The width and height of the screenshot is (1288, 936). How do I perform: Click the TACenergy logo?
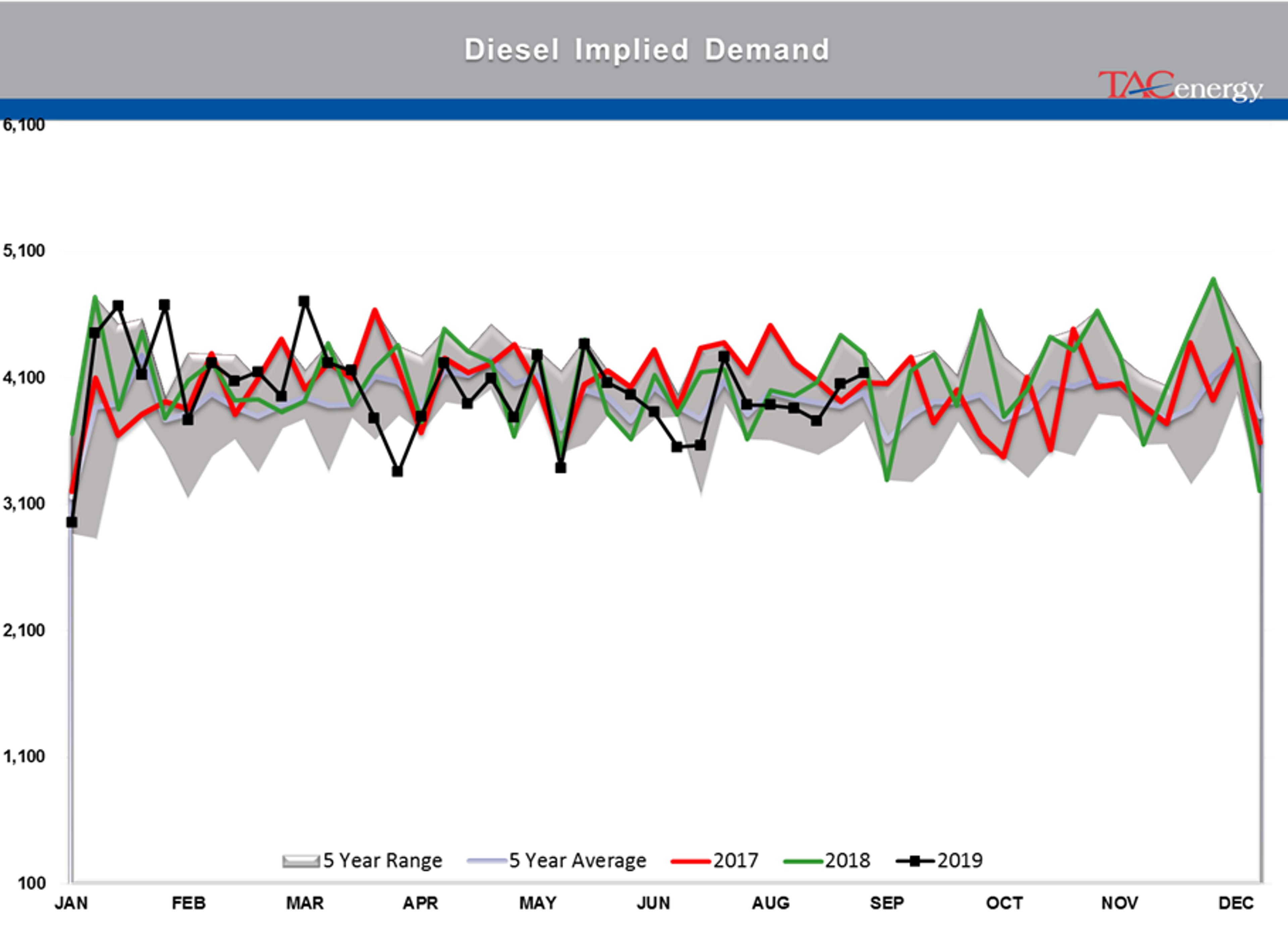pos(1181,86)
